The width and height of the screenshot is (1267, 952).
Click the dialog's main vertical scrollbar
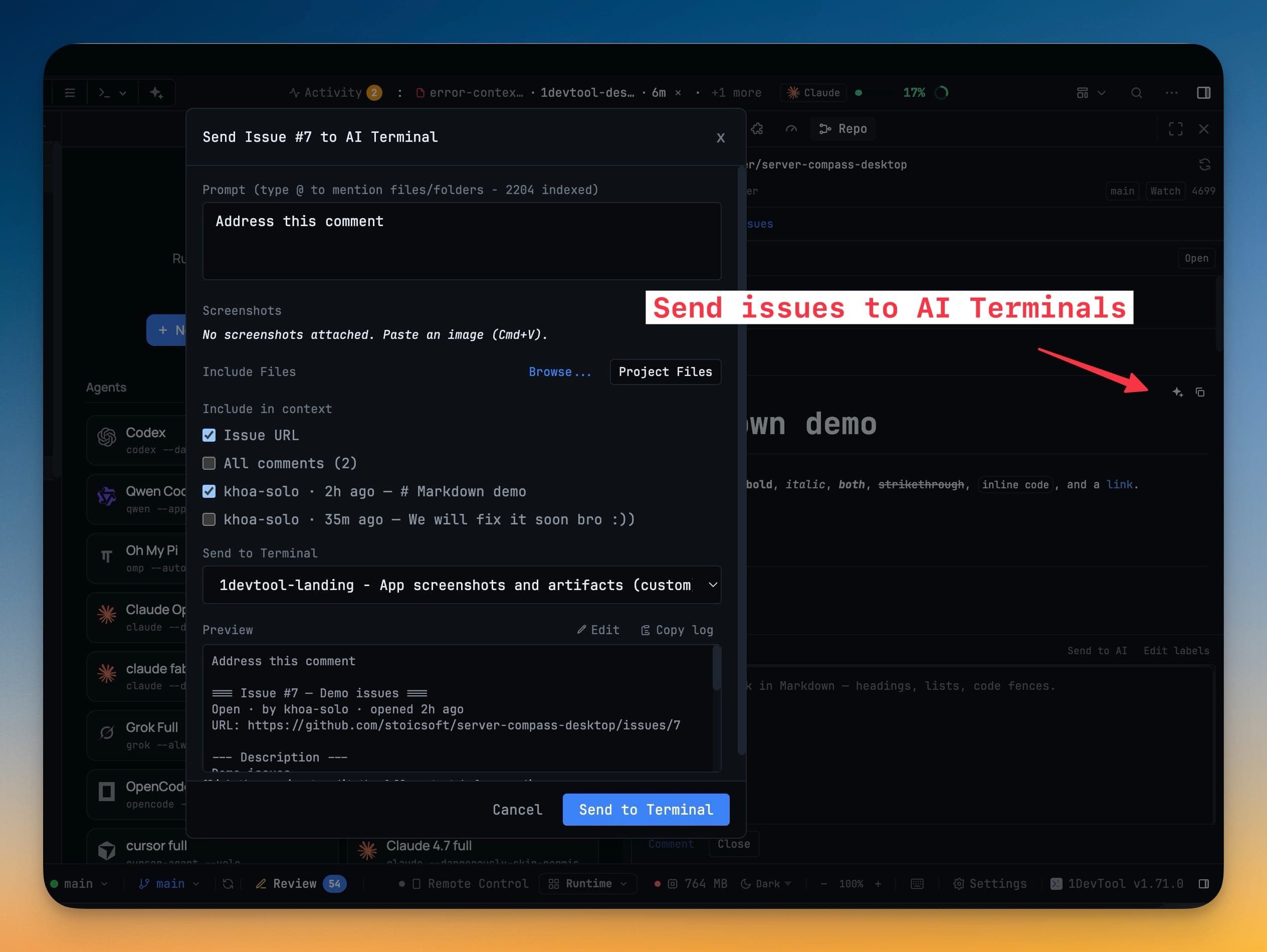pos(741,460)
